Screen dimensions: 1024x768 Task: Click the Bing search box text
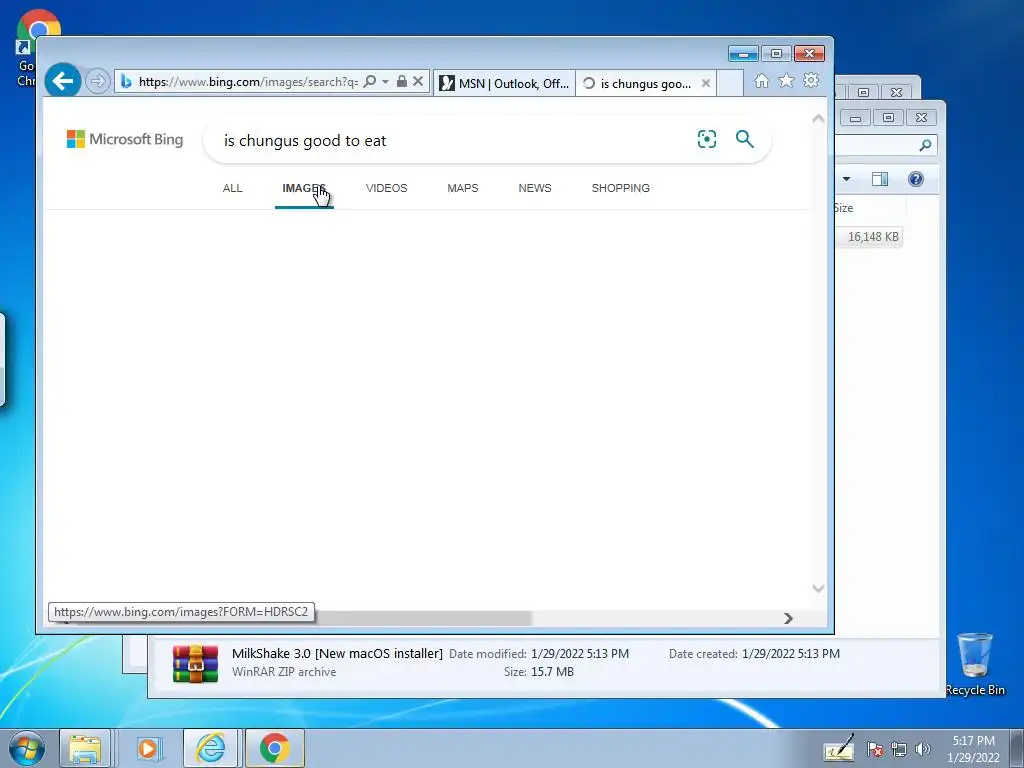click(x=305, y=140)
